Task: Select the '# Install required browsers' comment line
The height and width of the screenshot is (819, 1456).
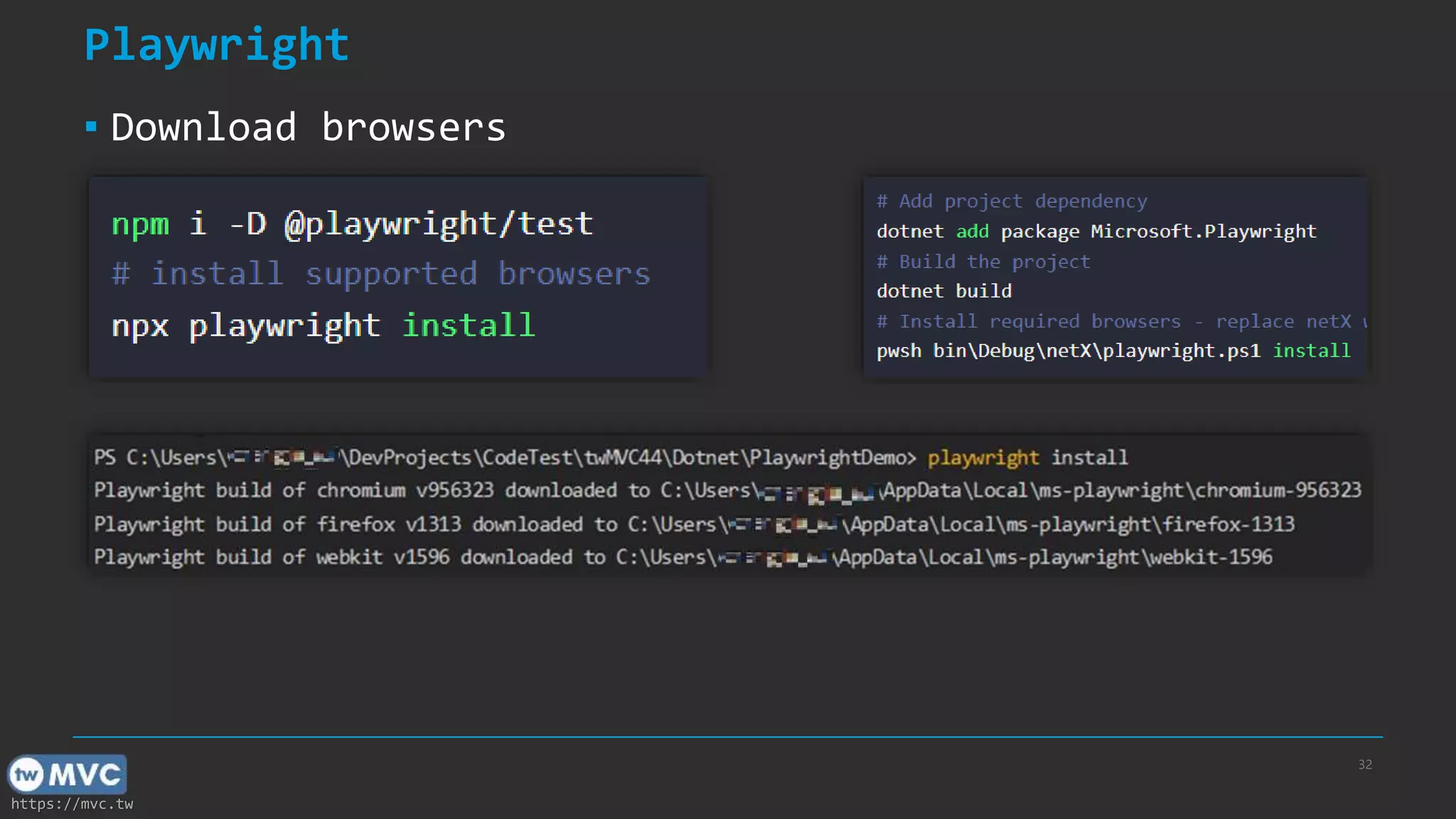Action: [x=1122, y=321]
